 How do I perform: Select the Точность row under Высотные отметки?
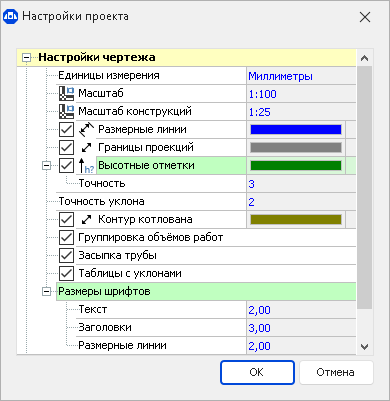coord(102,183)
